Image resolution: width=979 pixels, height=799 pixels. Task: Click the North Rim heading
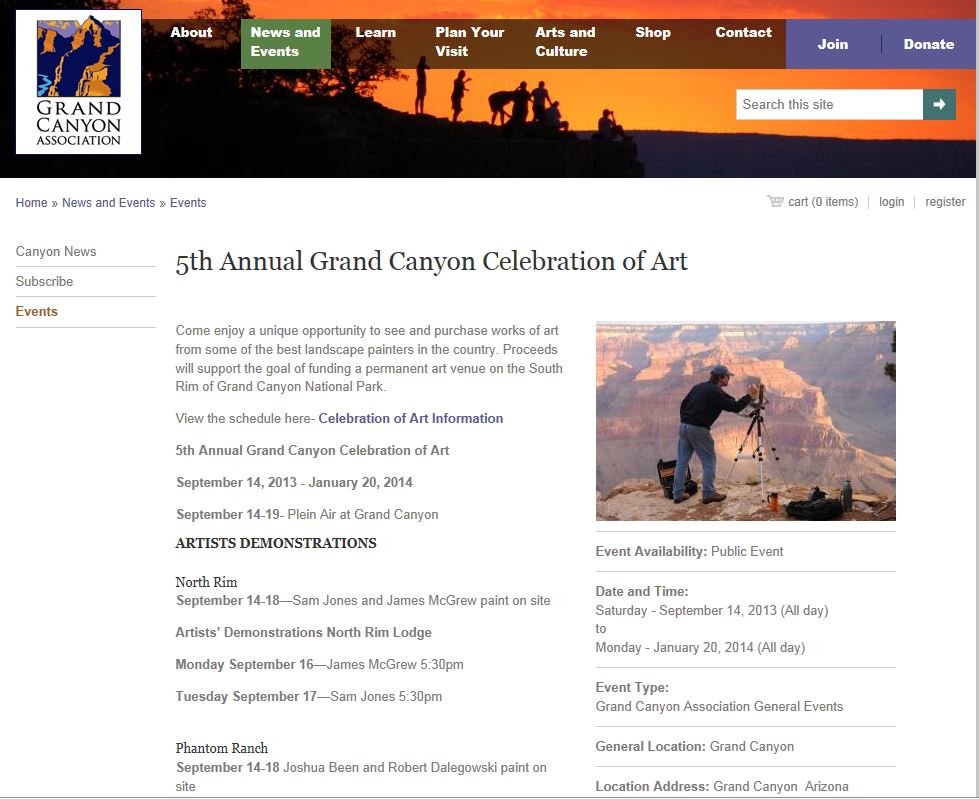tap(206, 582)
